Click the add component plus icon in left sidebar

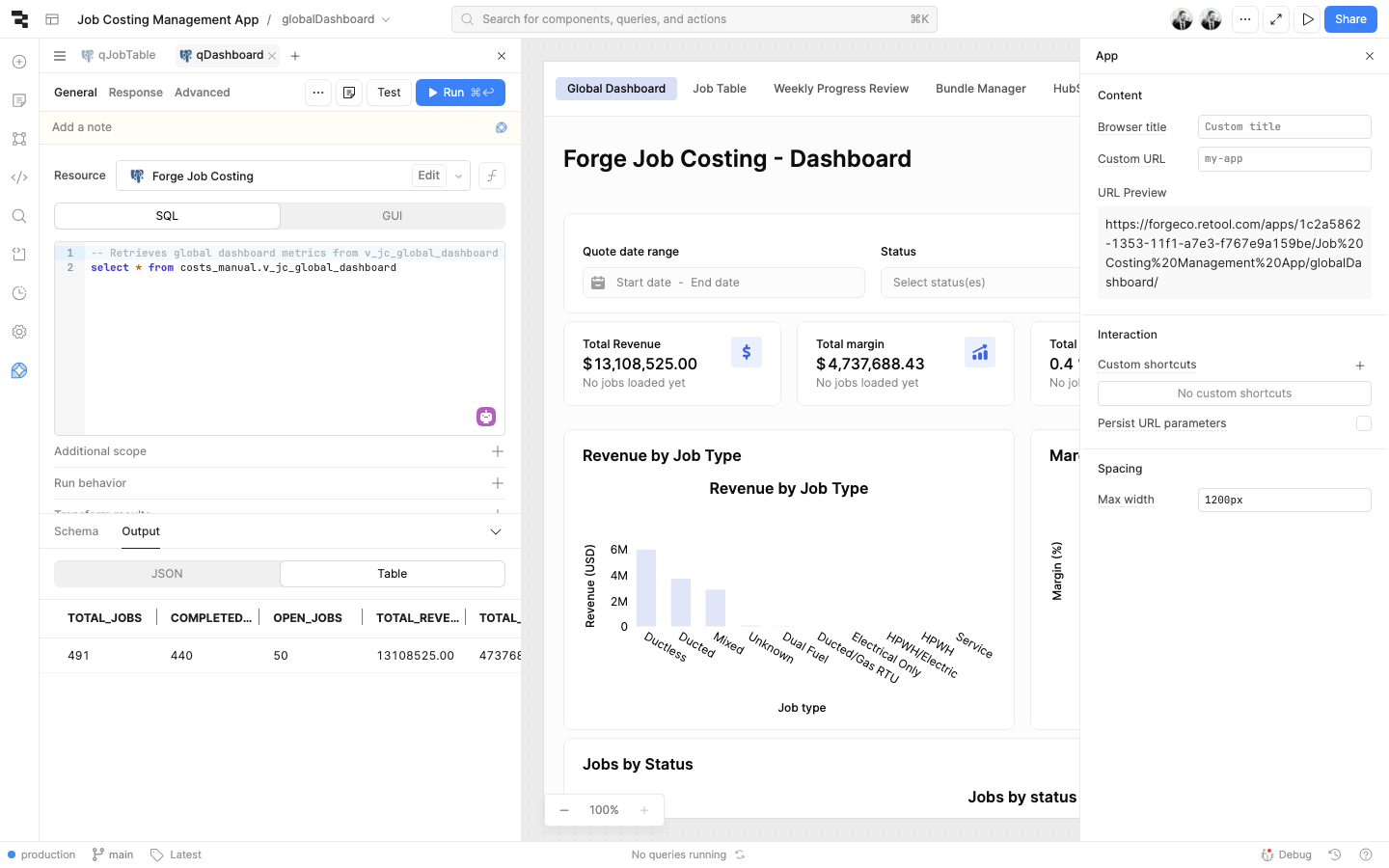pos(19,62)
